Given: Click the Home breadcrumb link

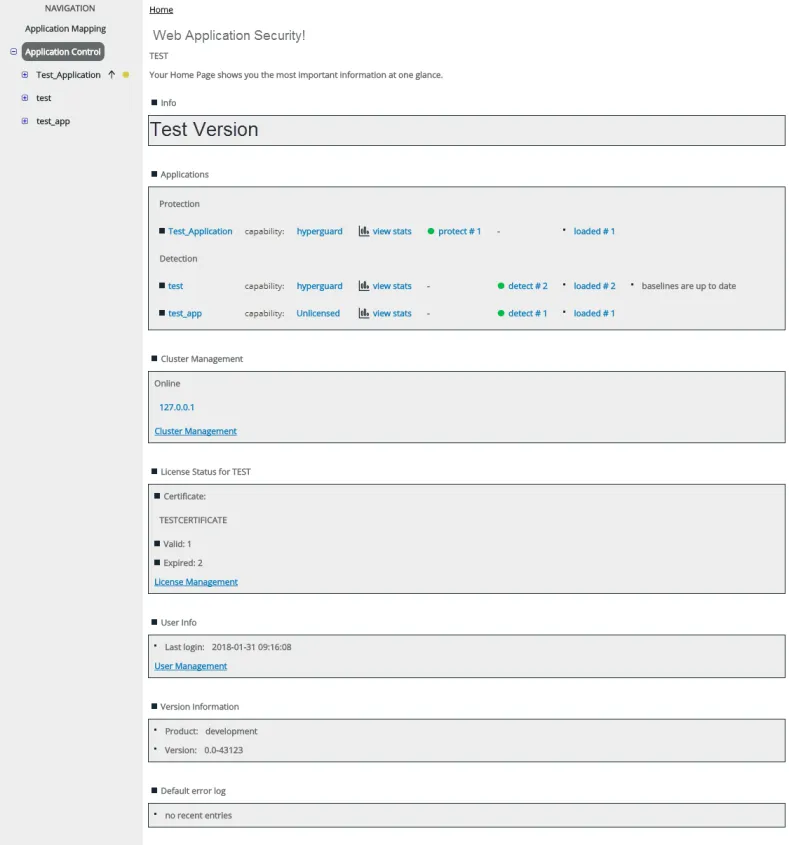Looking at the screenshot, I should click(x=161, y=10).
